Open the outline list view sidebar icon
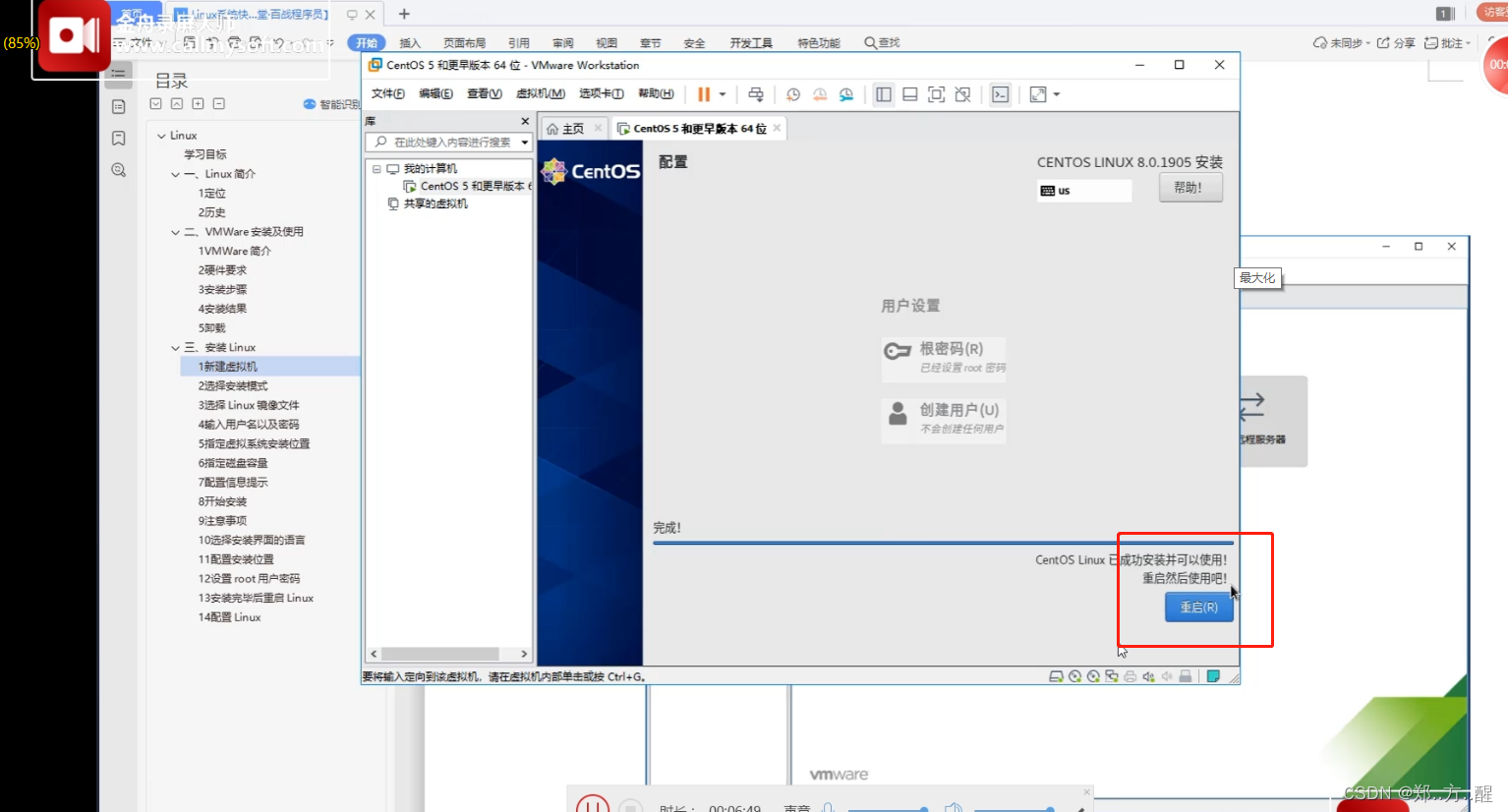This screenshot has width=1508, height=812. coord(119,74)
